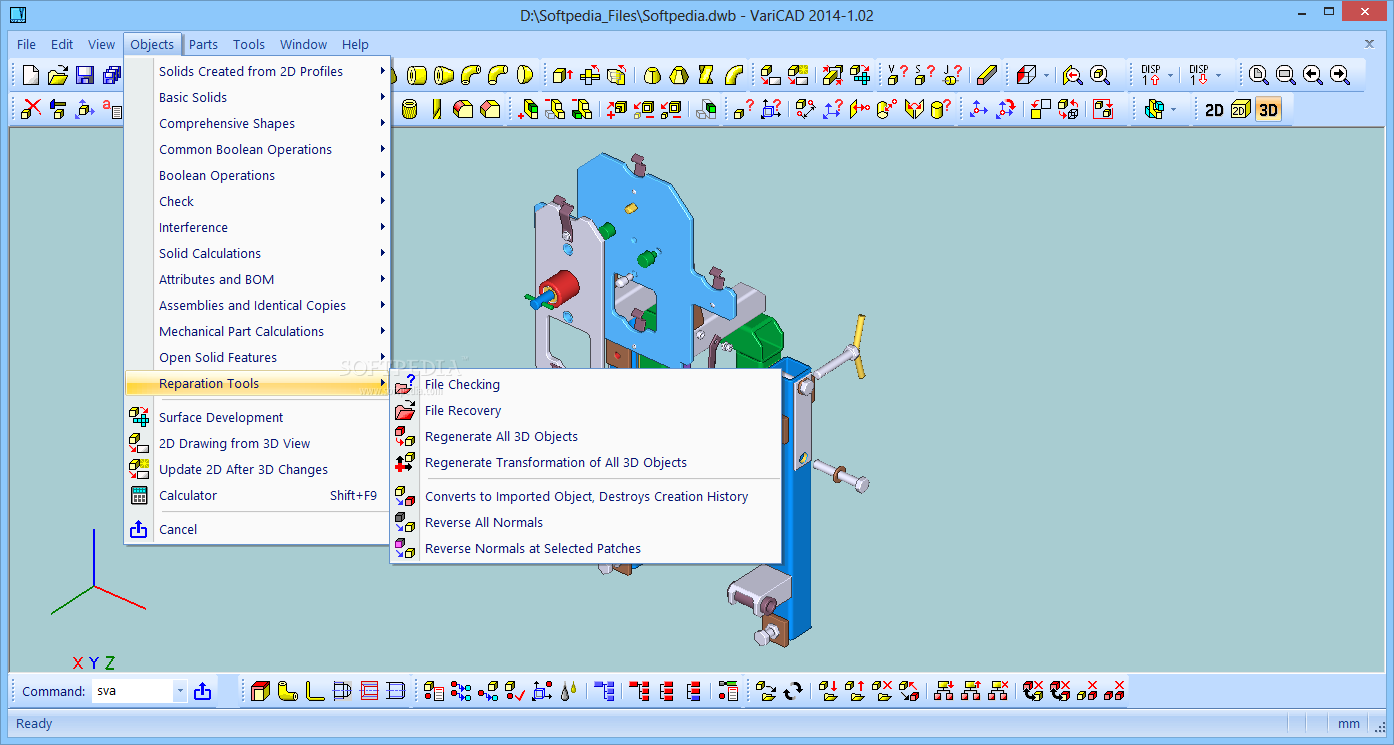The image size is (1394, 745).
Task: Click the shaded box bottom toolbar icon
Action: click(261, 691)
